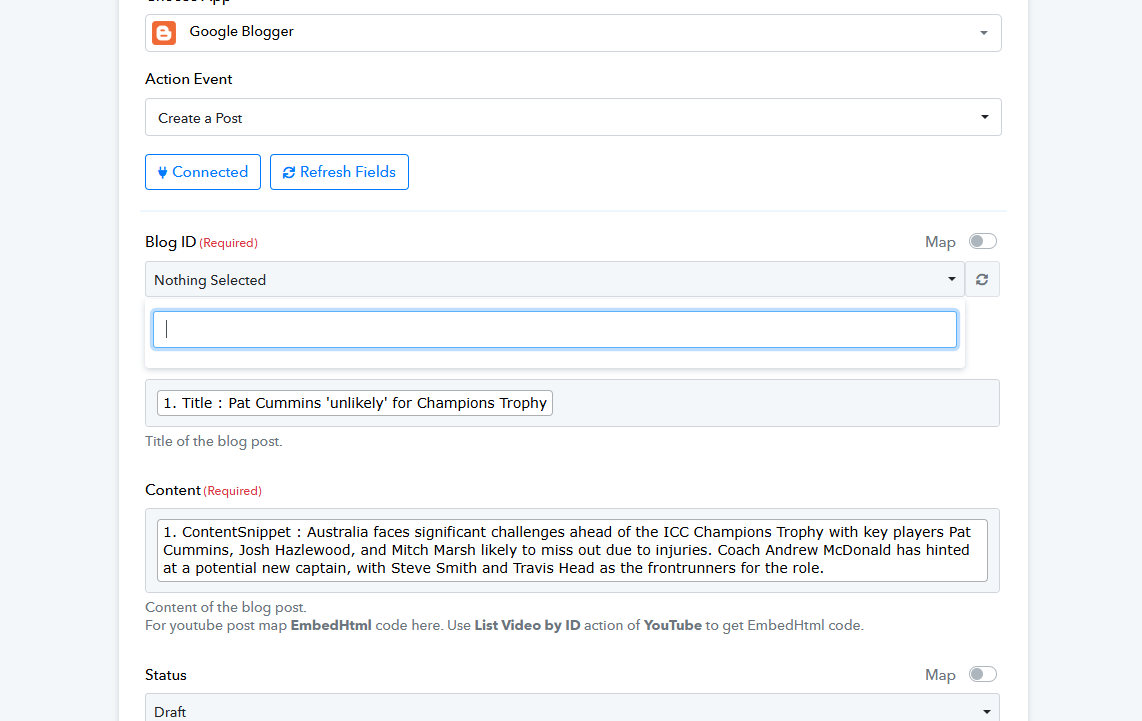This screenshot has height=721, width=1142.
Task: Click the bold 'YouTube' text in help note
Action: 672,626
